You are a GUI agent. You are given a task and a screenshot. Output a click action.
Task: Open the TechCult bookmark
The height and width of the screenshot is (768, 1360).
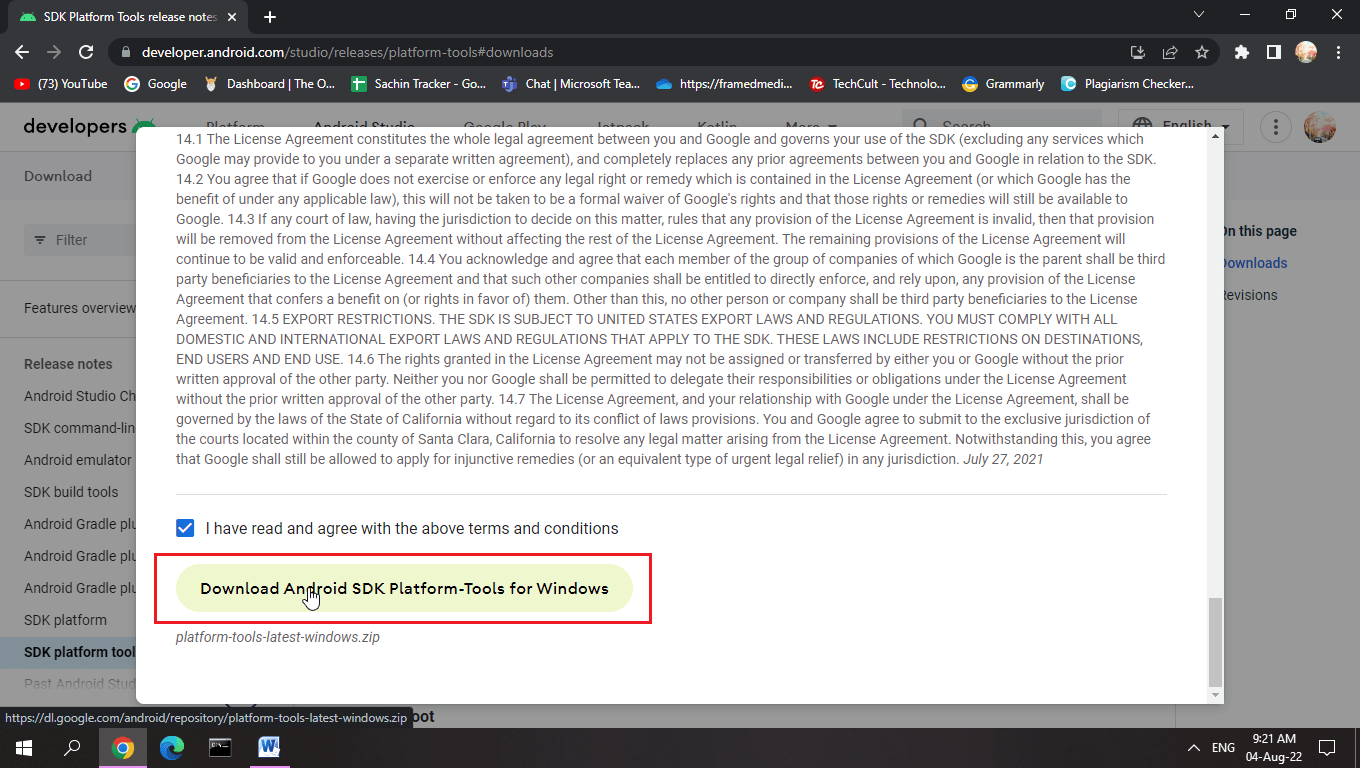(x=877, y=84)
